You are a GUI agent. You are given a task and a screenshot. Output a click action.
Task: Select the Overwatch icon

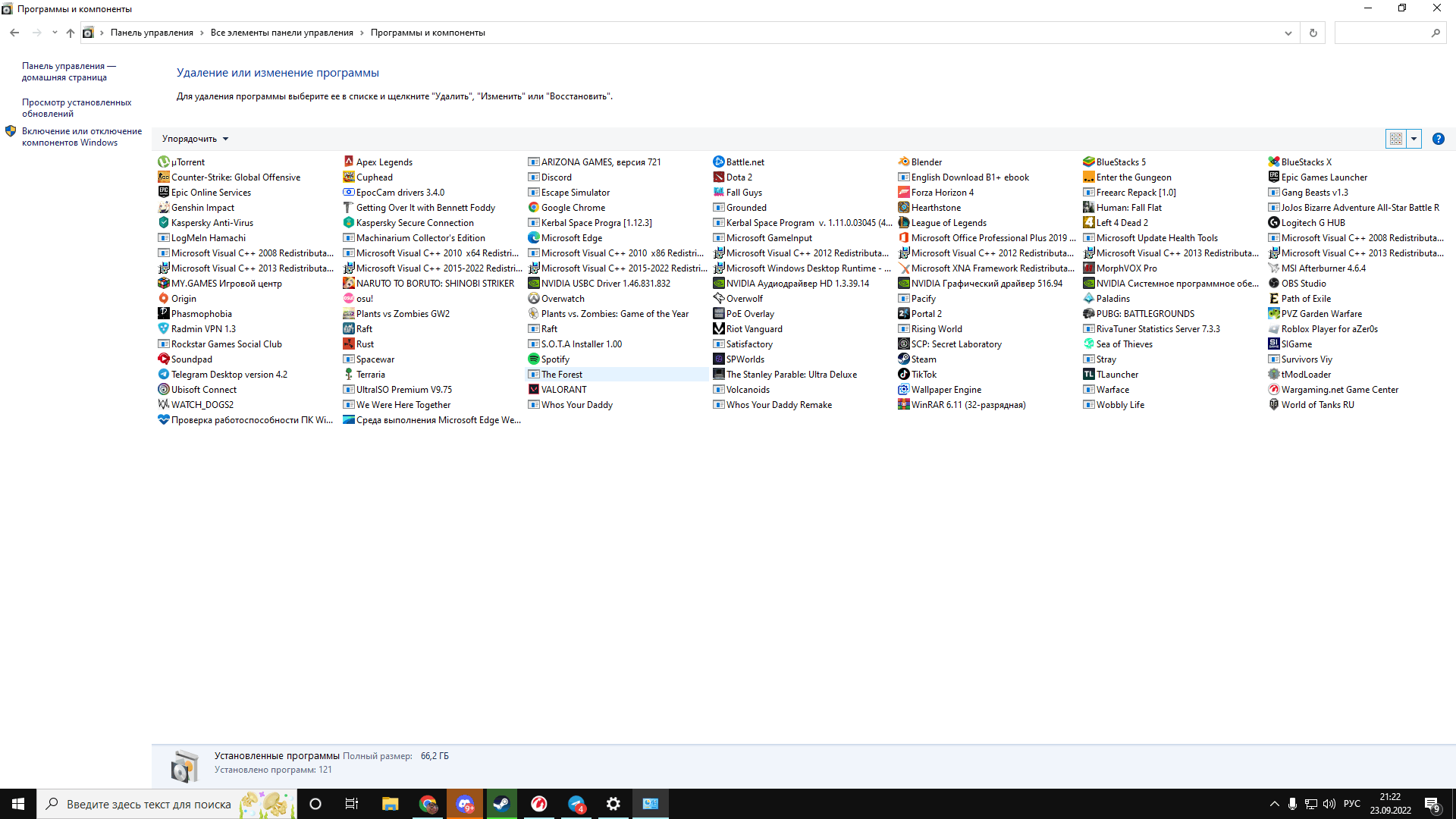[x=533, y=298]
